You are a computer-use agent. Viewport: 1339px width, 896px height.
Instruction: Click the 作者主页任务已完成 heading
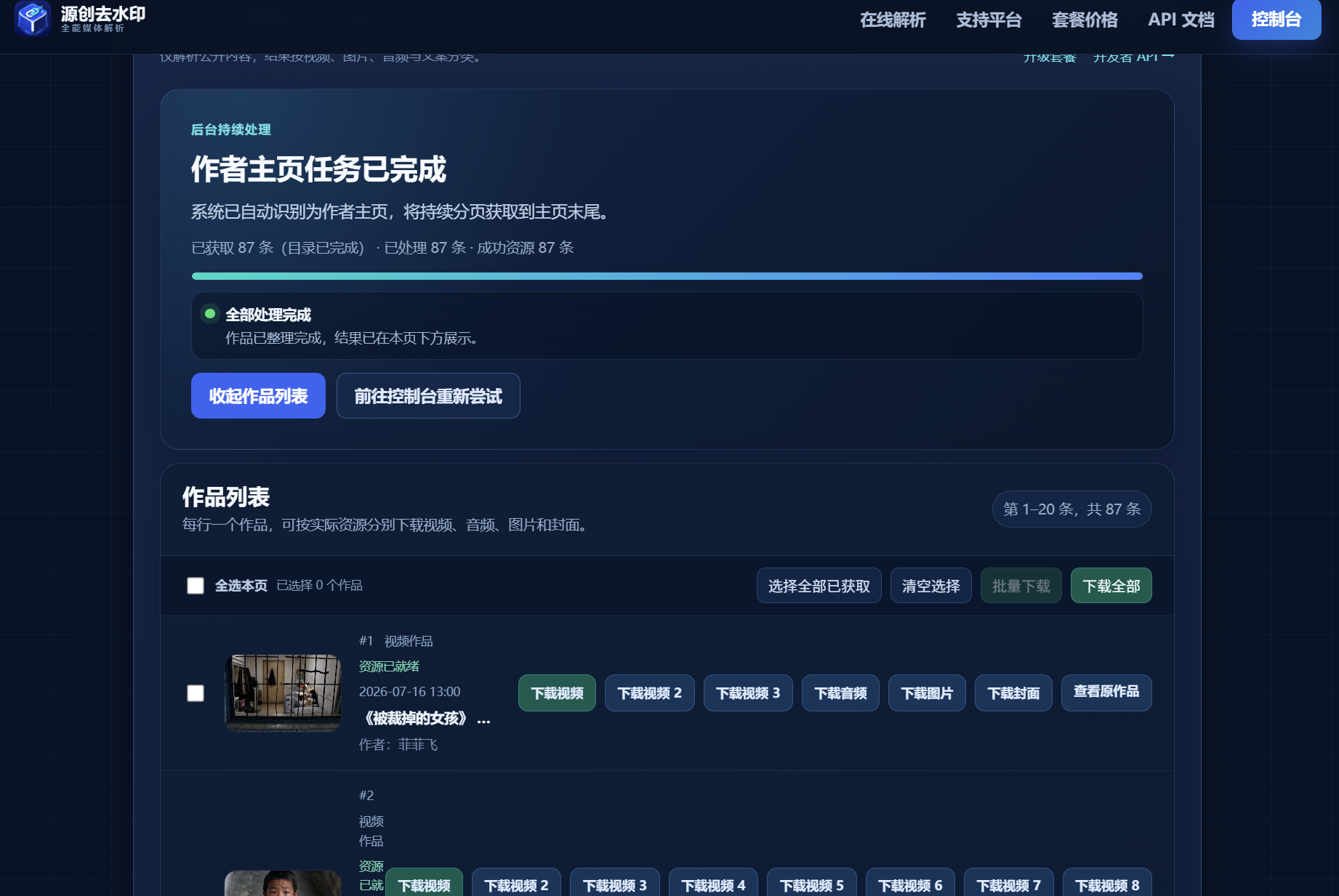[318, 169]
